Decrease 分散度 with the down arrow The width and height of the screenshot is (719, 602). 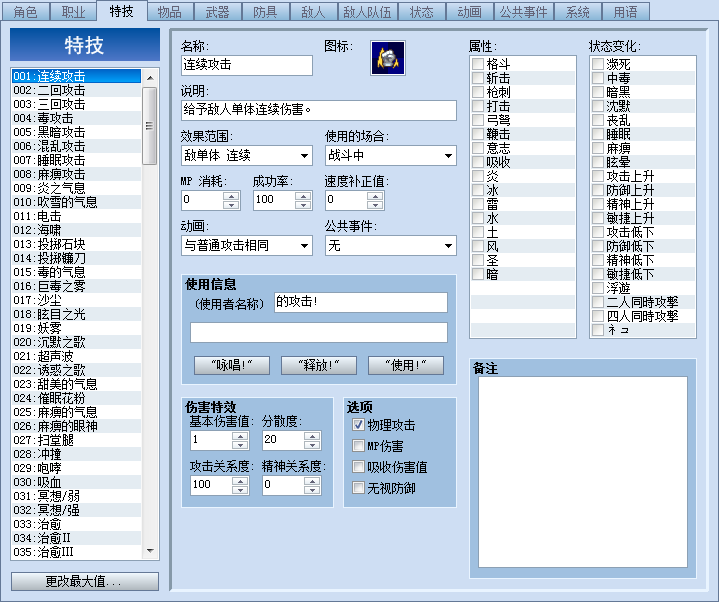click(x=312, y=445)
